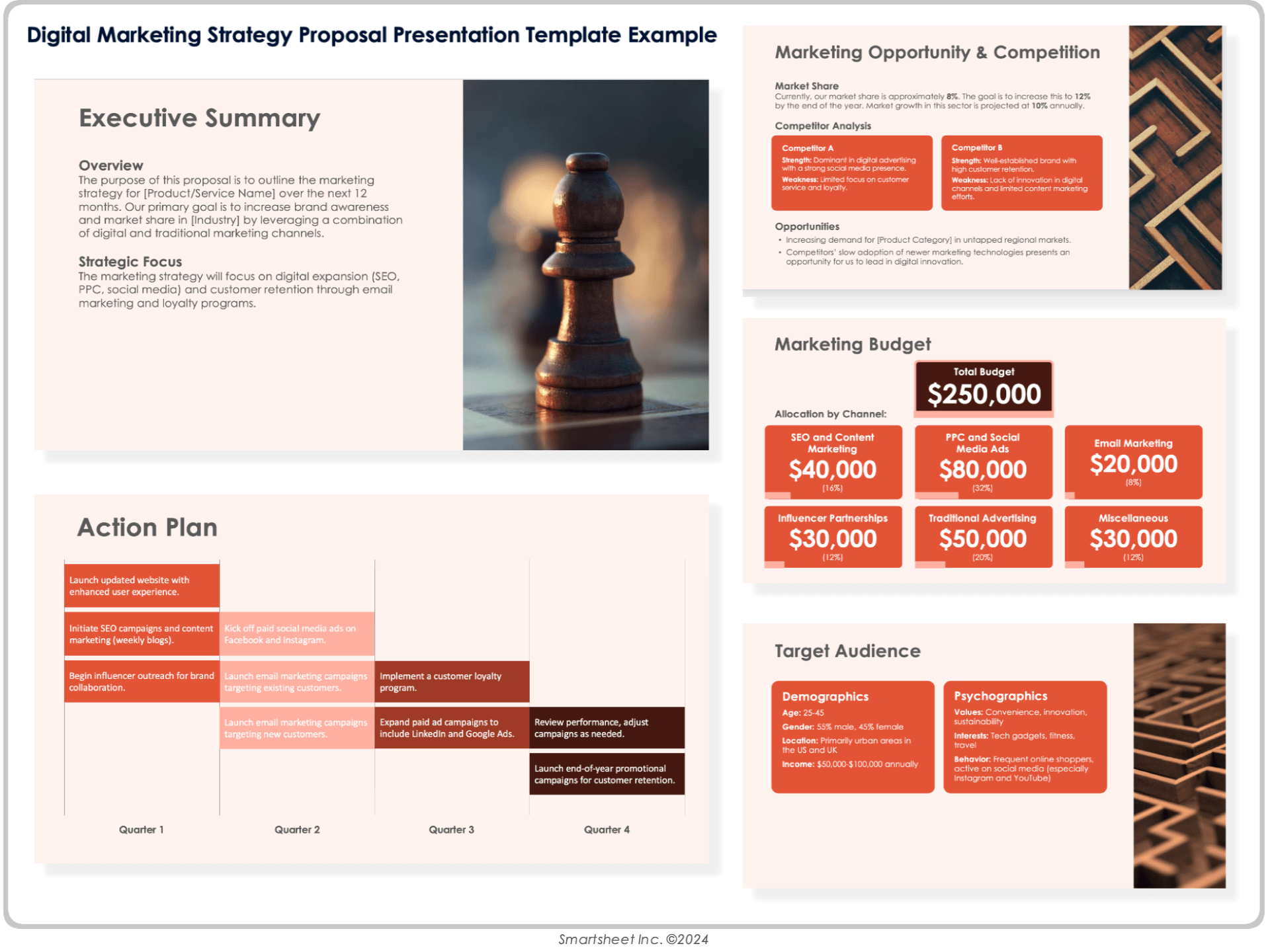Click the main presentation template title

pos(372,35)
